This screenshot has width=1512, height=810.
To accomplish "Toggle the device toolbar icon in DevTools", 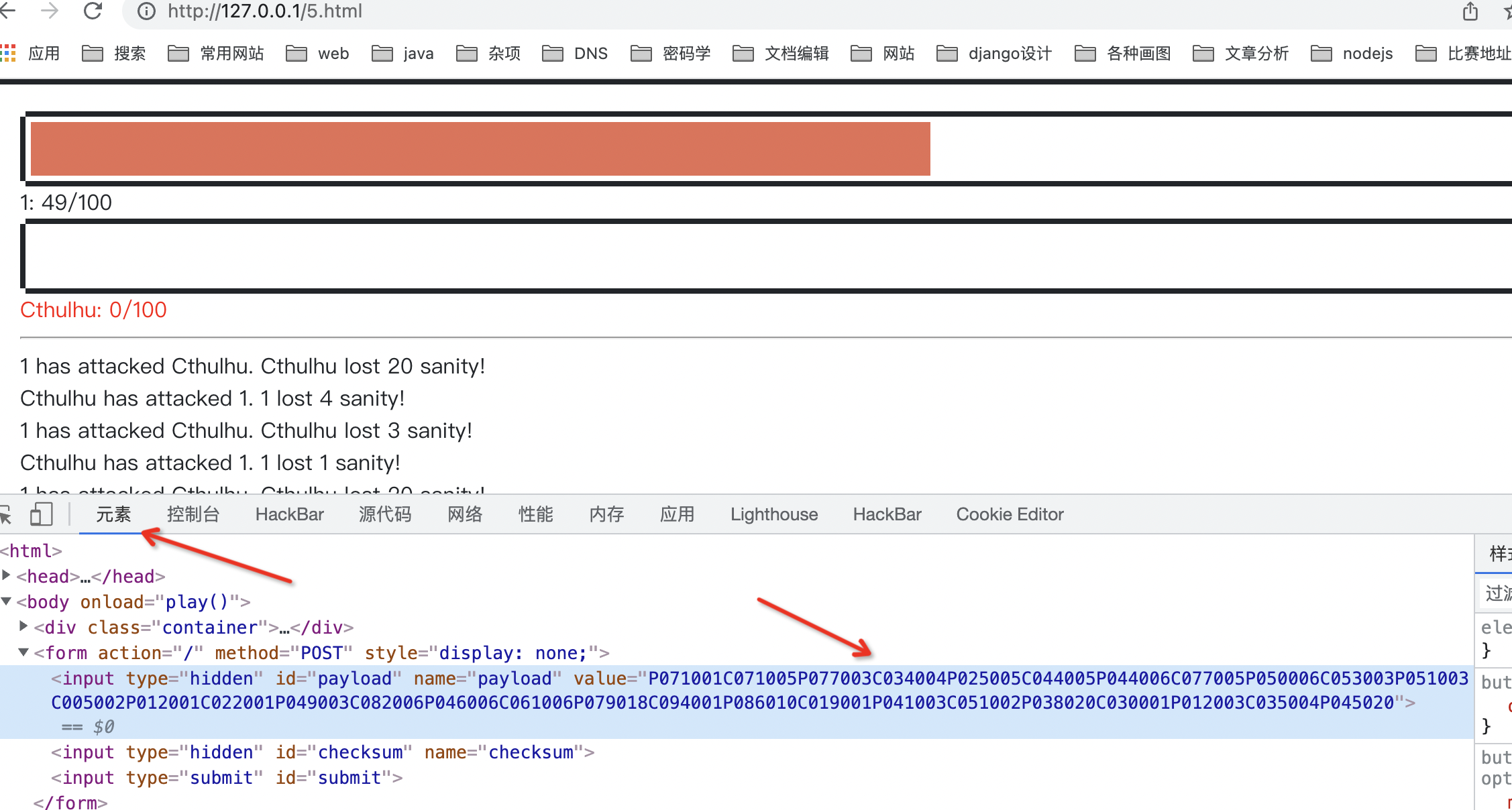I will [x=42, y=514].
